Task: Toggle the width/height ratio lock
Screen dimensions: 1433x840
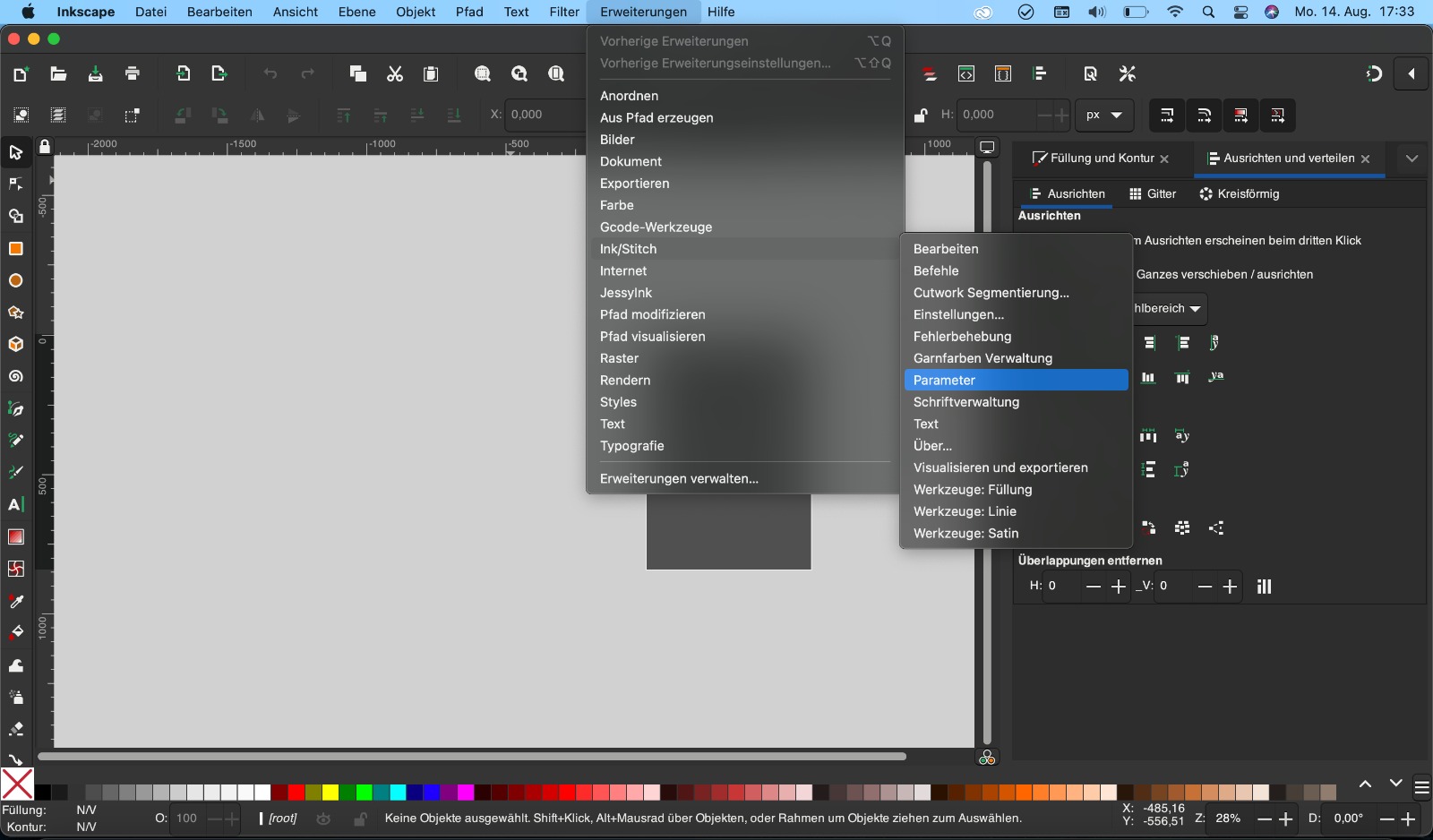Action: (x=920, y=116)
